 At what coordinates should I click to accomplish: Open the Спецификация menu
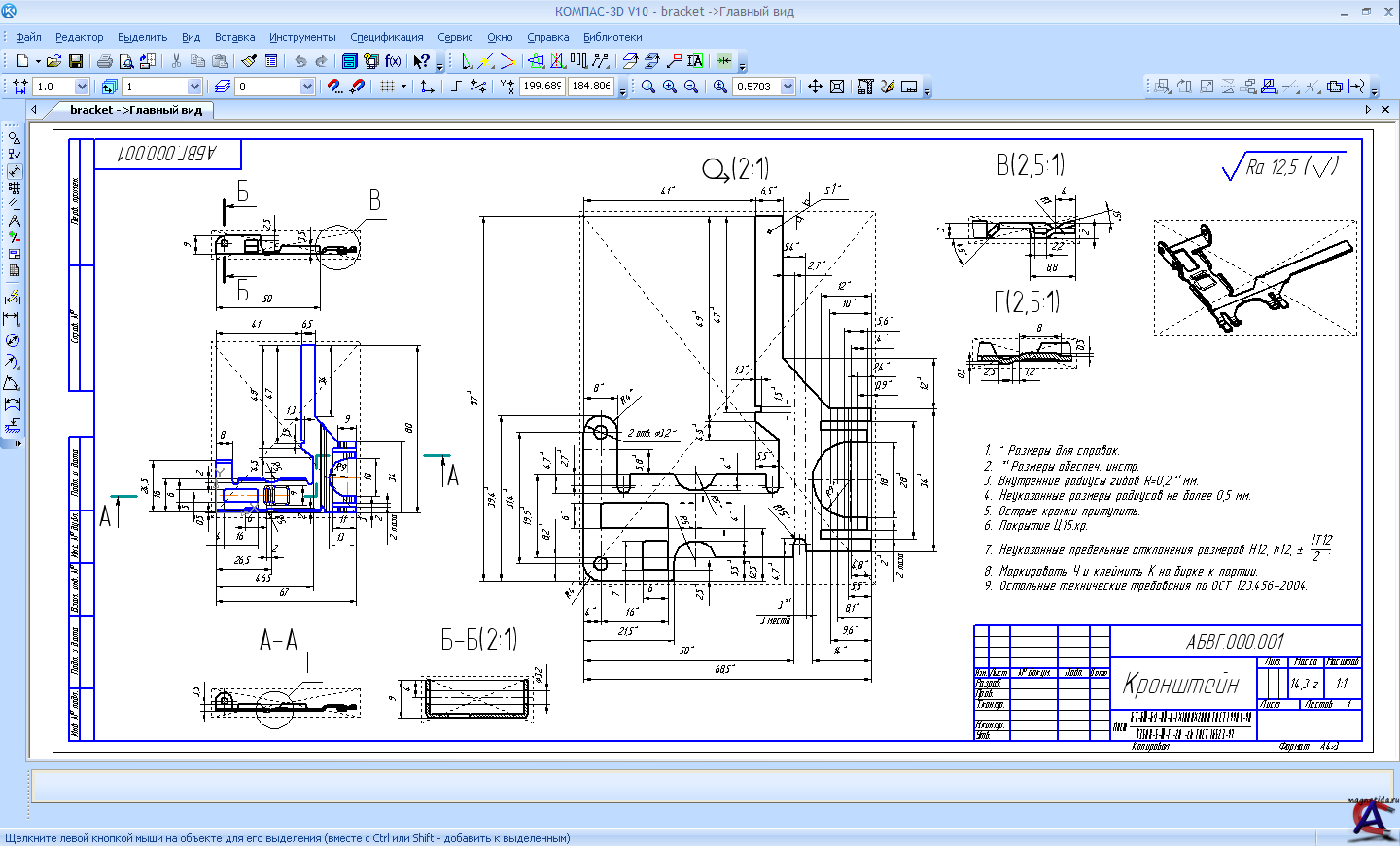point(386,37)
